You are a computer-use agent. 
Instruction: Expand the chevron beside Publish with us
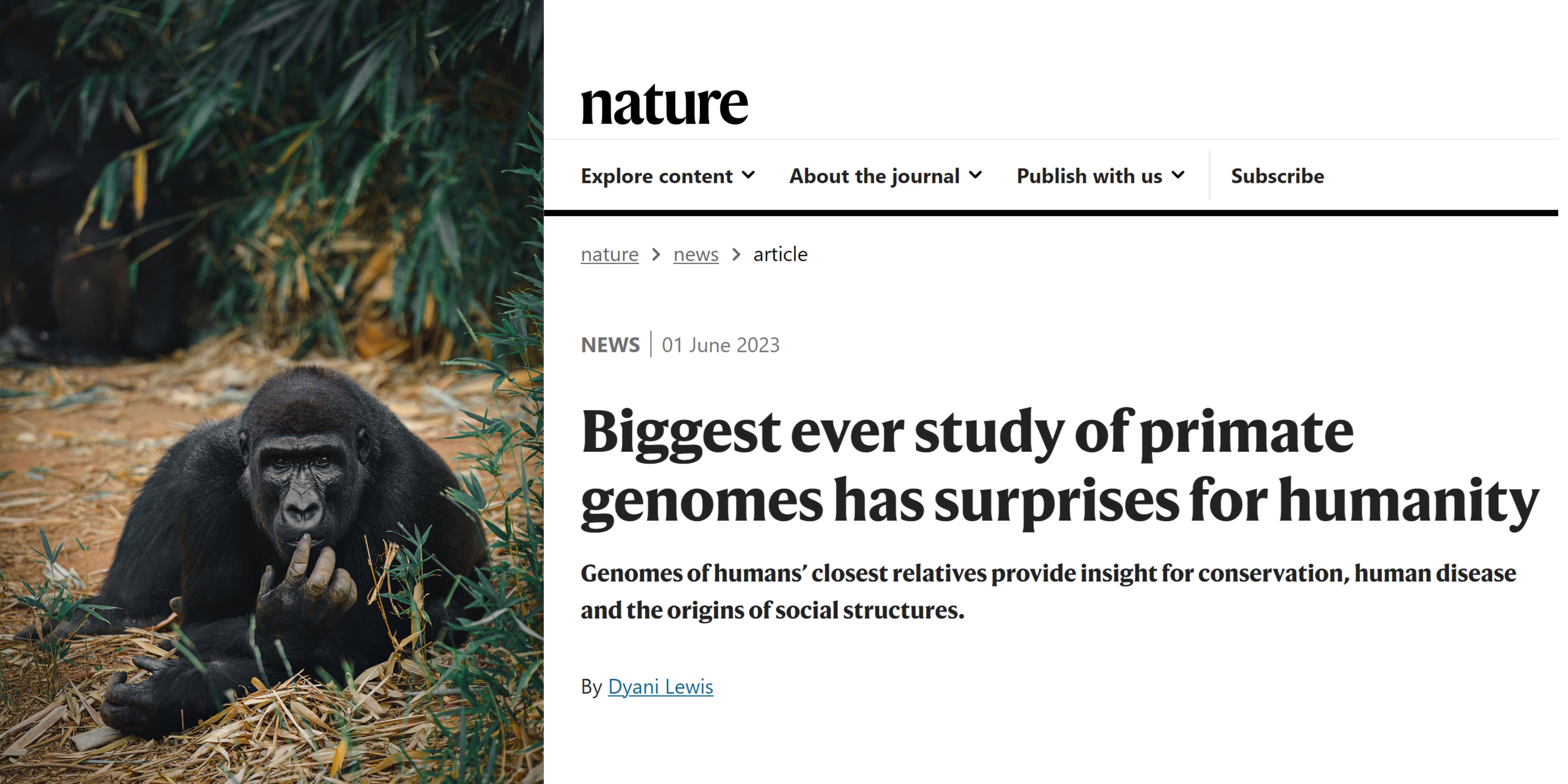point(1178,175)
